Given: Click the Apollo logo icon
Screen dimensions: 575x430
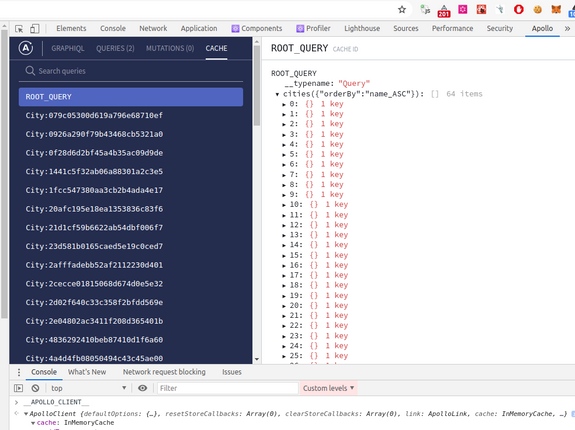Looking at the screenshot, I should [26, 48].
